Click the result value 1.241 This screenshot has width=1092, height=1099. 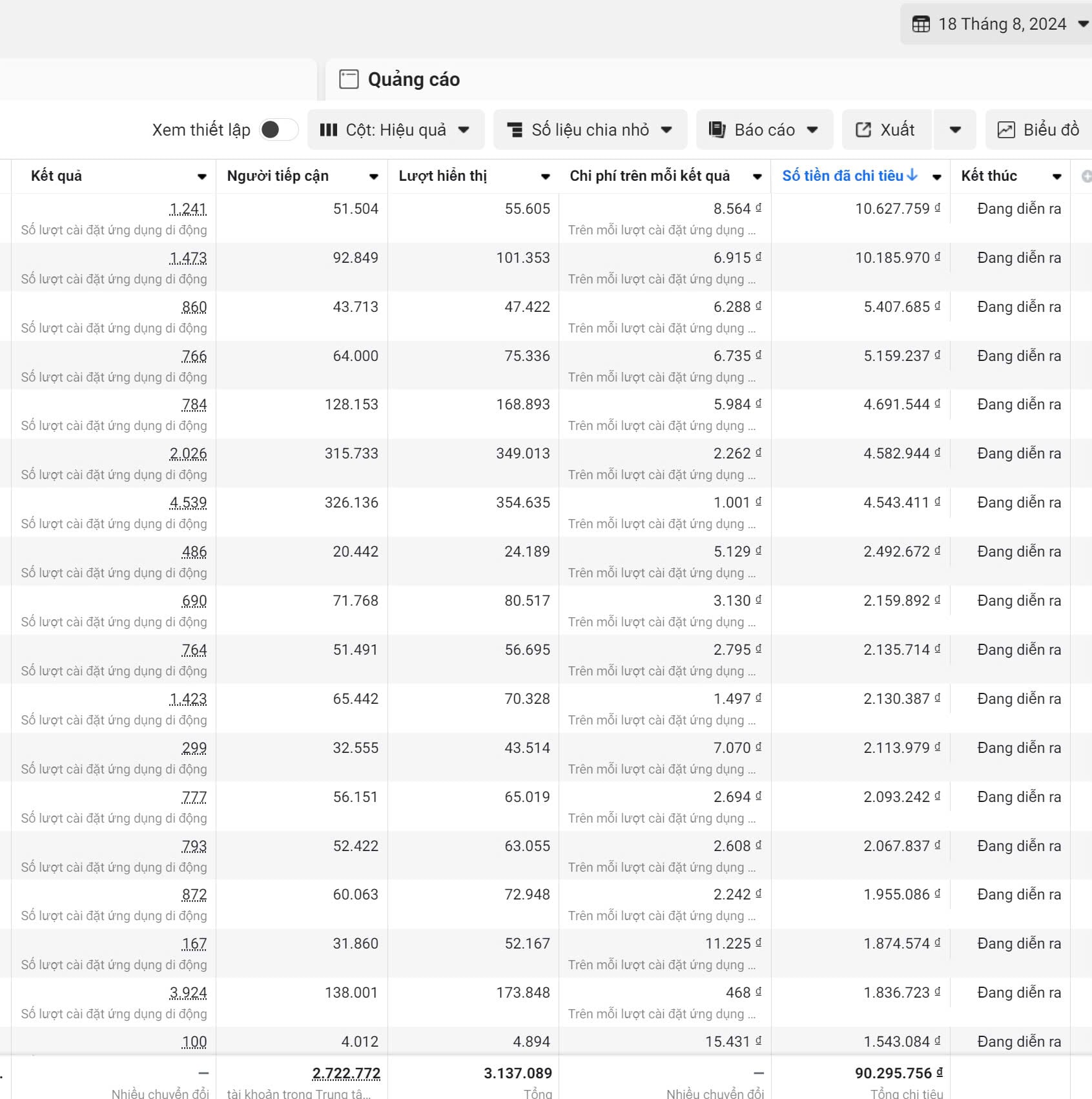[188, 209]
